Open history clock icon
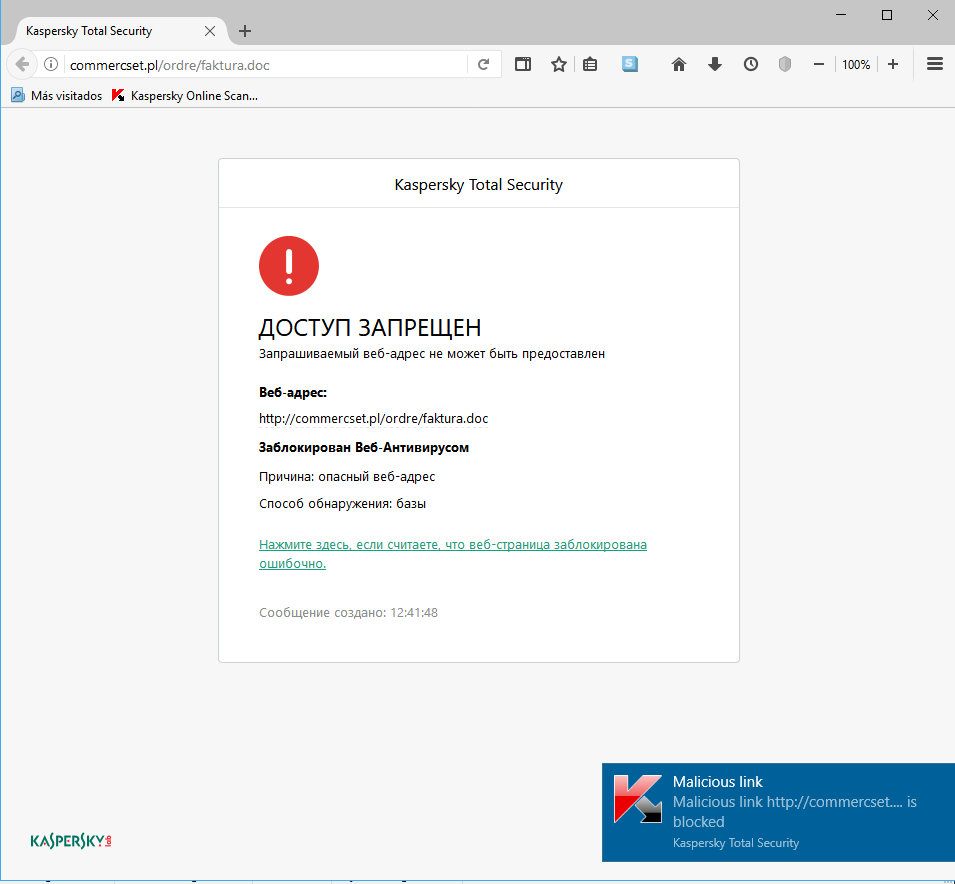Screen dimensions: 955x884 click(750, 64)
